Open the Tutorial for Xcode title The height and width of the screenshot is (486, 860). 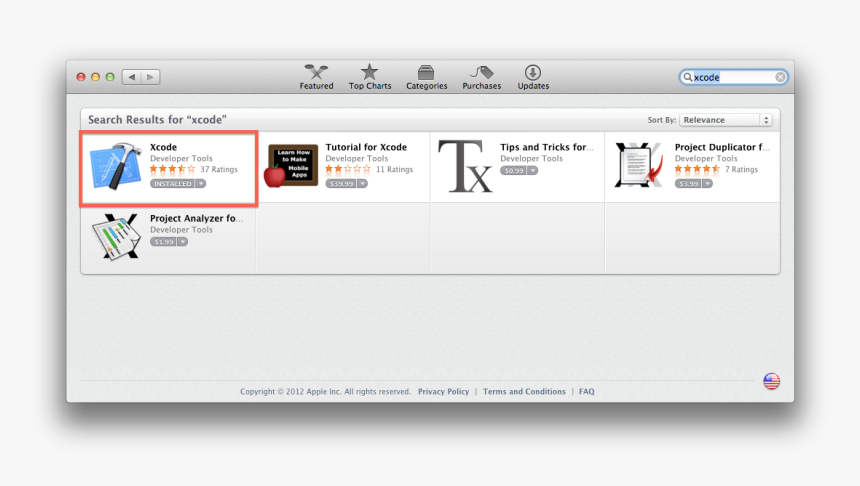[366, 147]
